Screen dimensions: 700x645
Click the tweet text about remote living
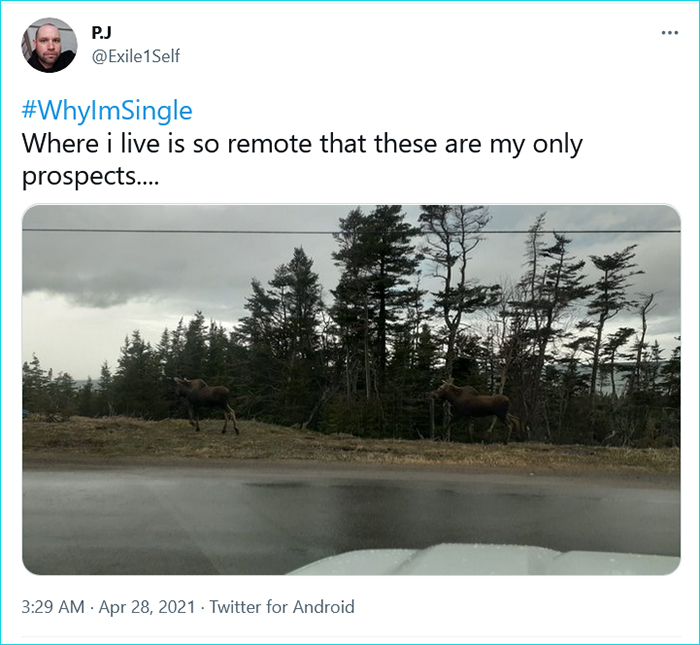[x=300, y=145]
